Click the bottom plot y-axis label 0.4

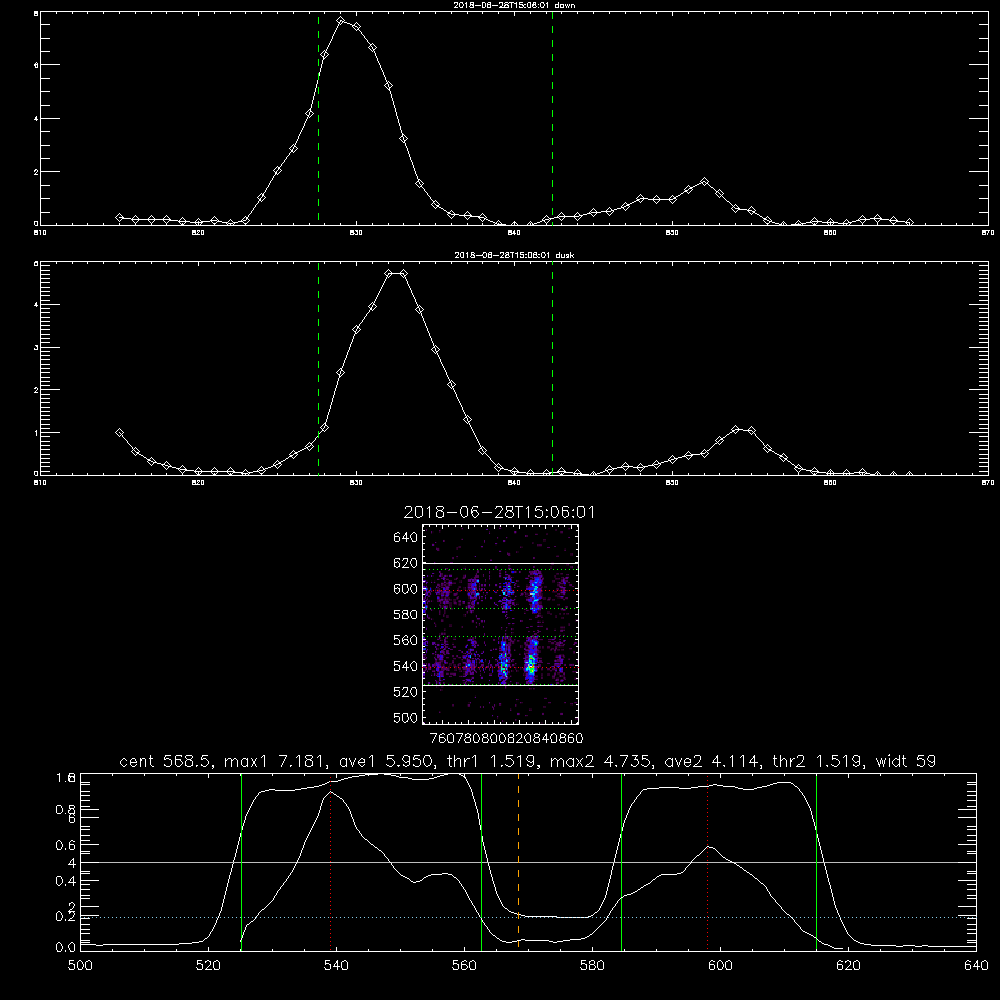coord(65,881)
